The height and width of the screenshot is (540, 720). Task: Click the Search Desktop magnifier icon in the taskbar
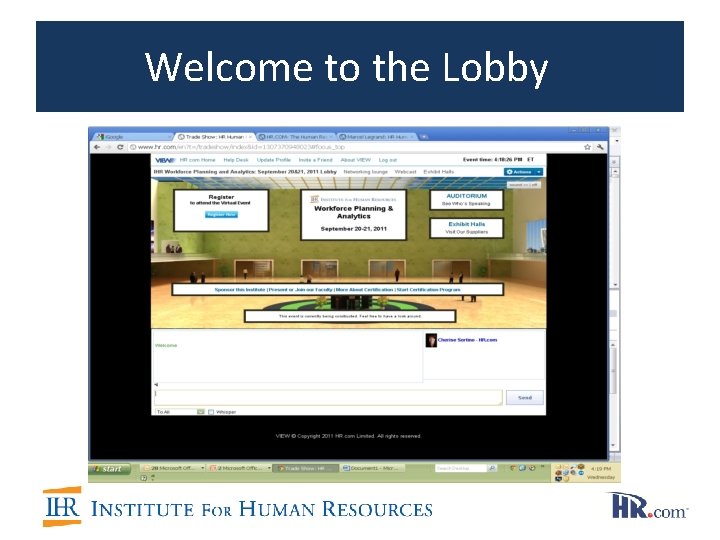pos(492,468)
